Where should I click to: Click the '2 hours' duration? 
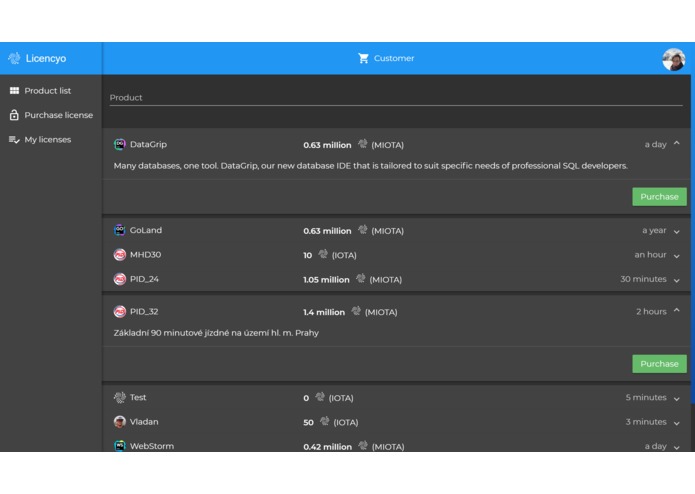(x=651, y=311)
